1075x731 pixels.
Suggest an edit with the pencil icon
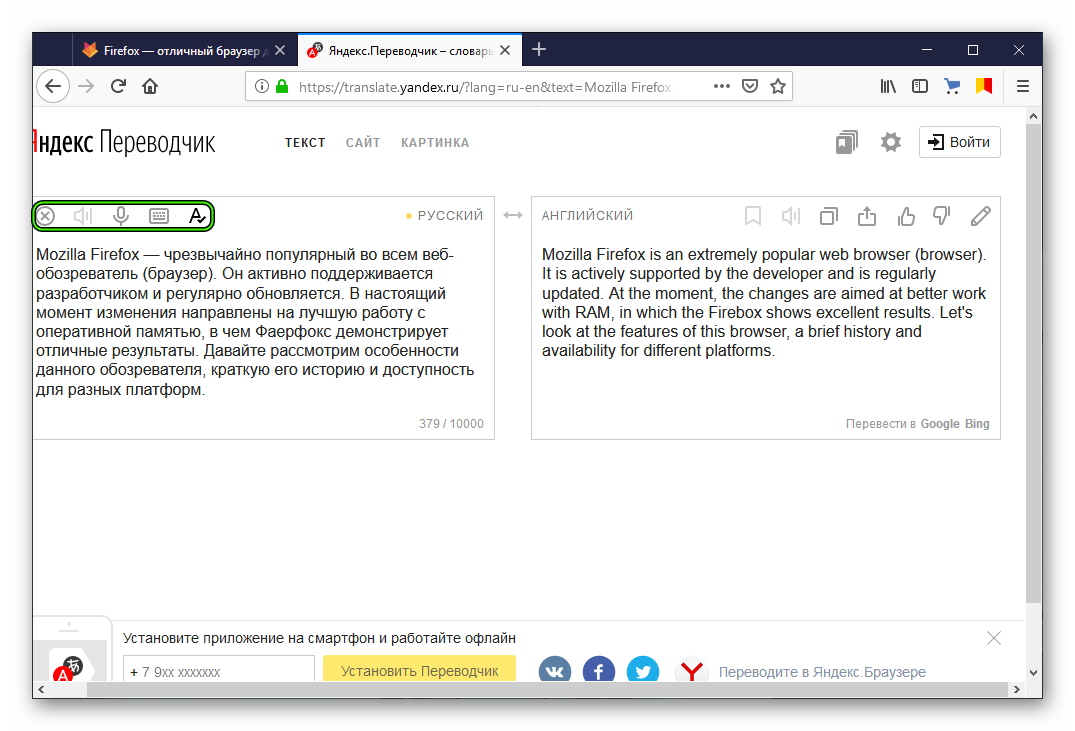(x=980, y=216)
